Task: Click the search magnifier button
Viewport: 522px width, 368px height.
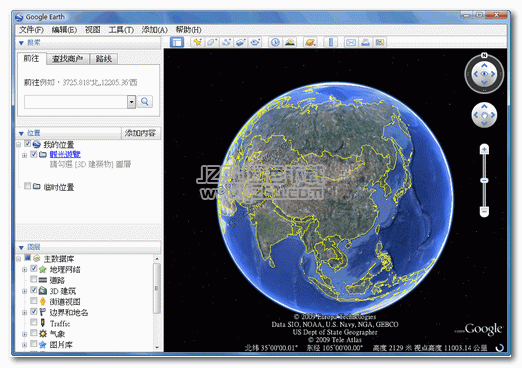Action: click(x=145, y=102)
